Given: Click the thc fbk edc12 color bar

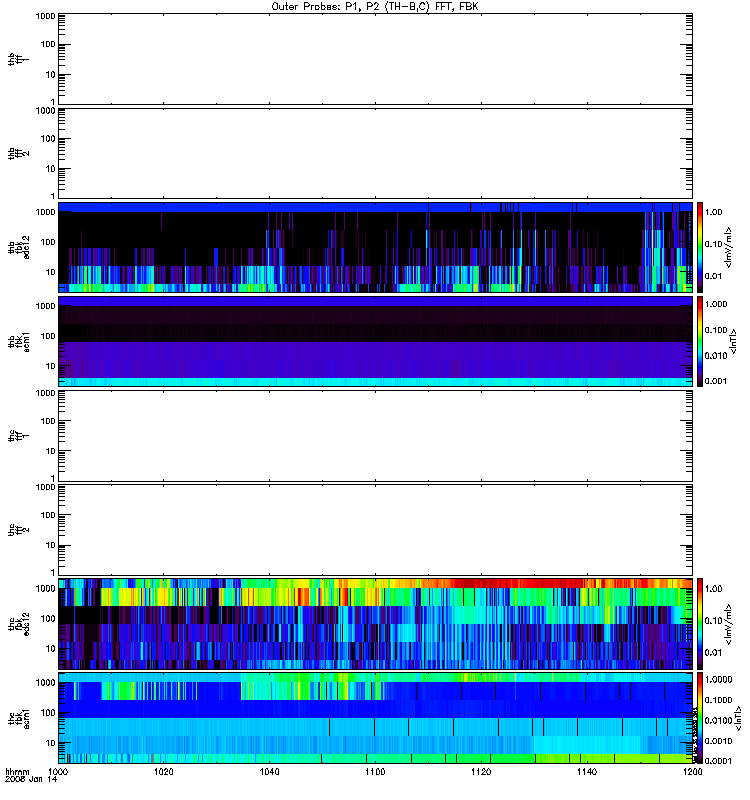Looking at the screenshot, I should [x=700, y=623].
